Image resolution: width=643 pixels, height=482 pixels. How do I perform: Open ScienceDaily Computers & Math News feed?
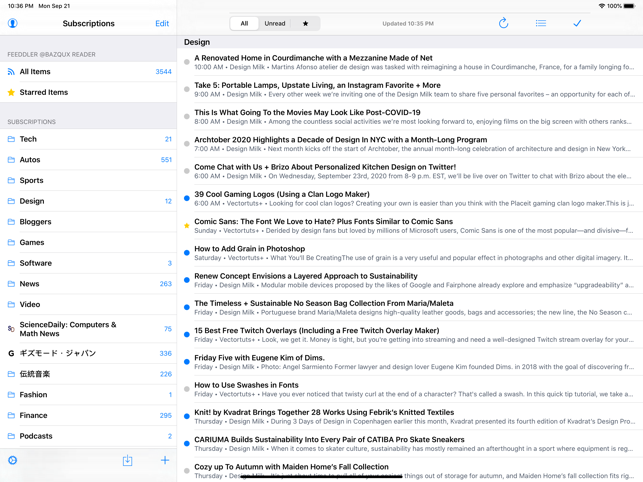(88, 329)
